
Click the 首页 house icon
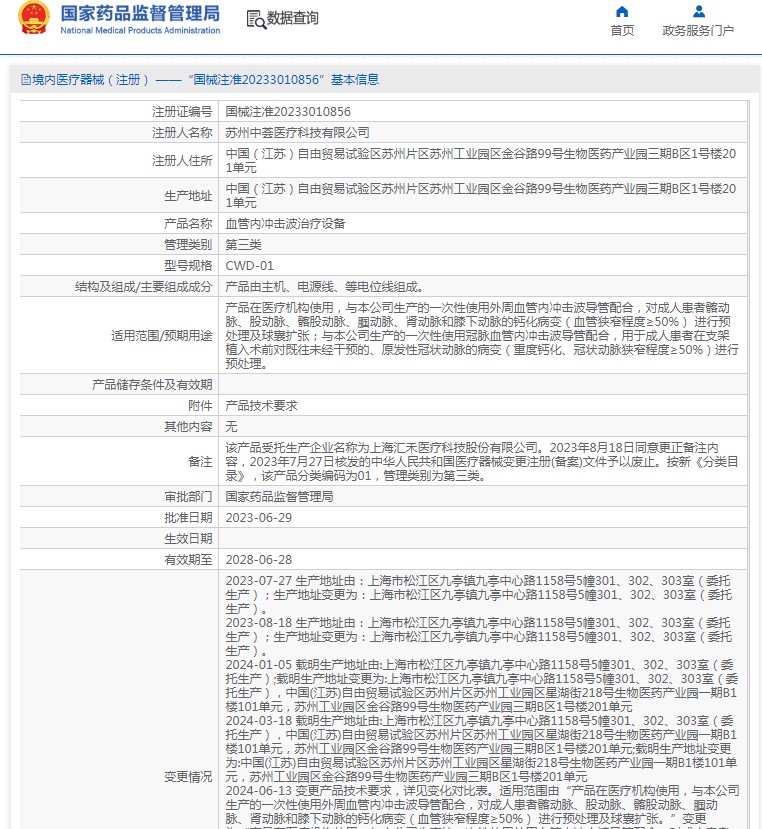coord(622,12)
